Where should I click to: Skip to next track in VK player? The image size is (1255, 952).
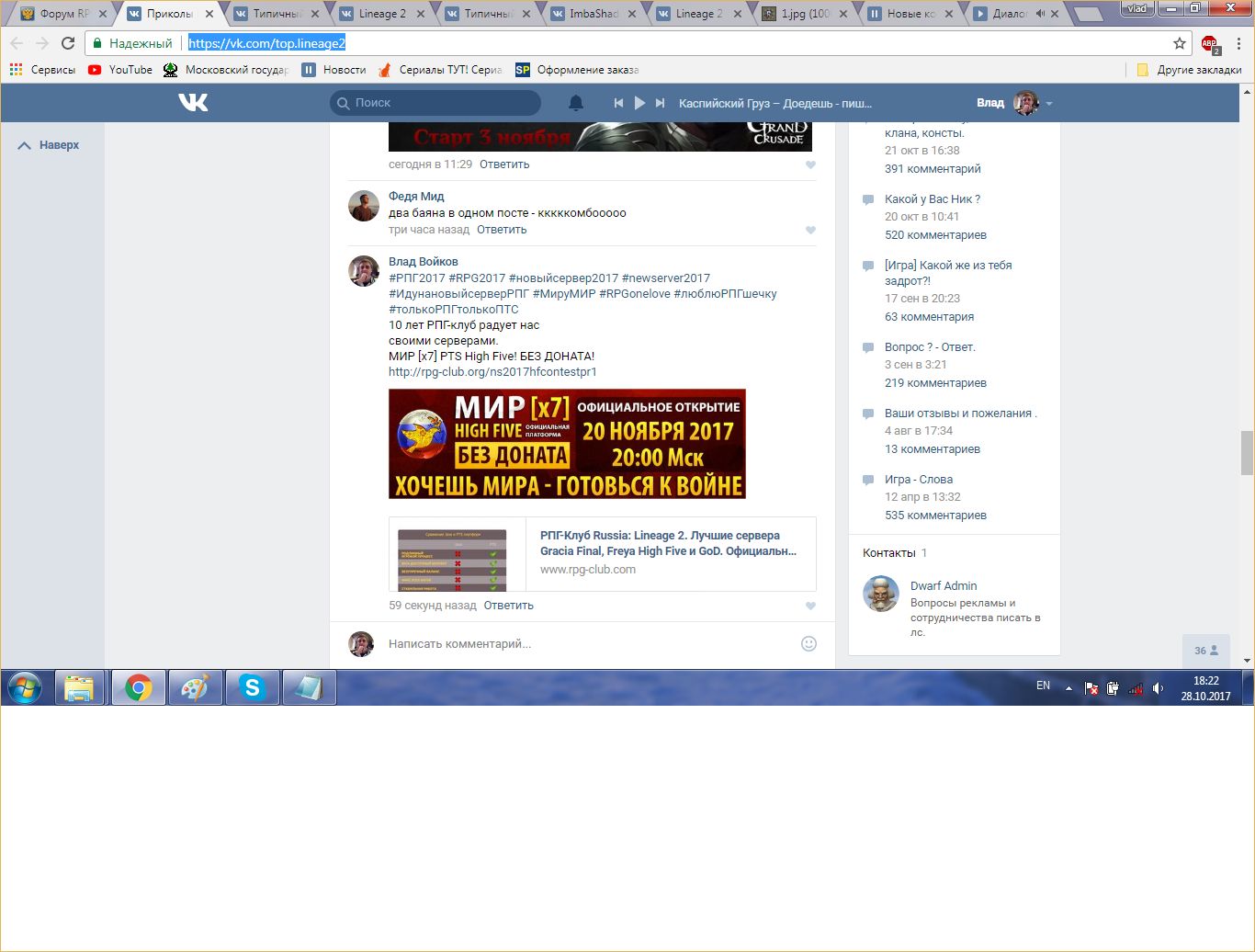point(660,103)
